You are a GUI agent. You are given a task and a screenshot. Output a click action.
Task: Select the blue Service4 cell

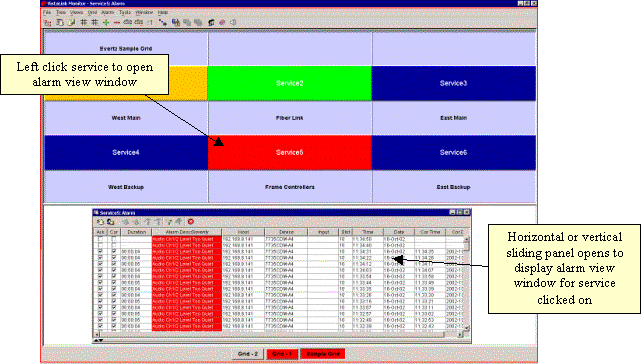coord(126,152)
